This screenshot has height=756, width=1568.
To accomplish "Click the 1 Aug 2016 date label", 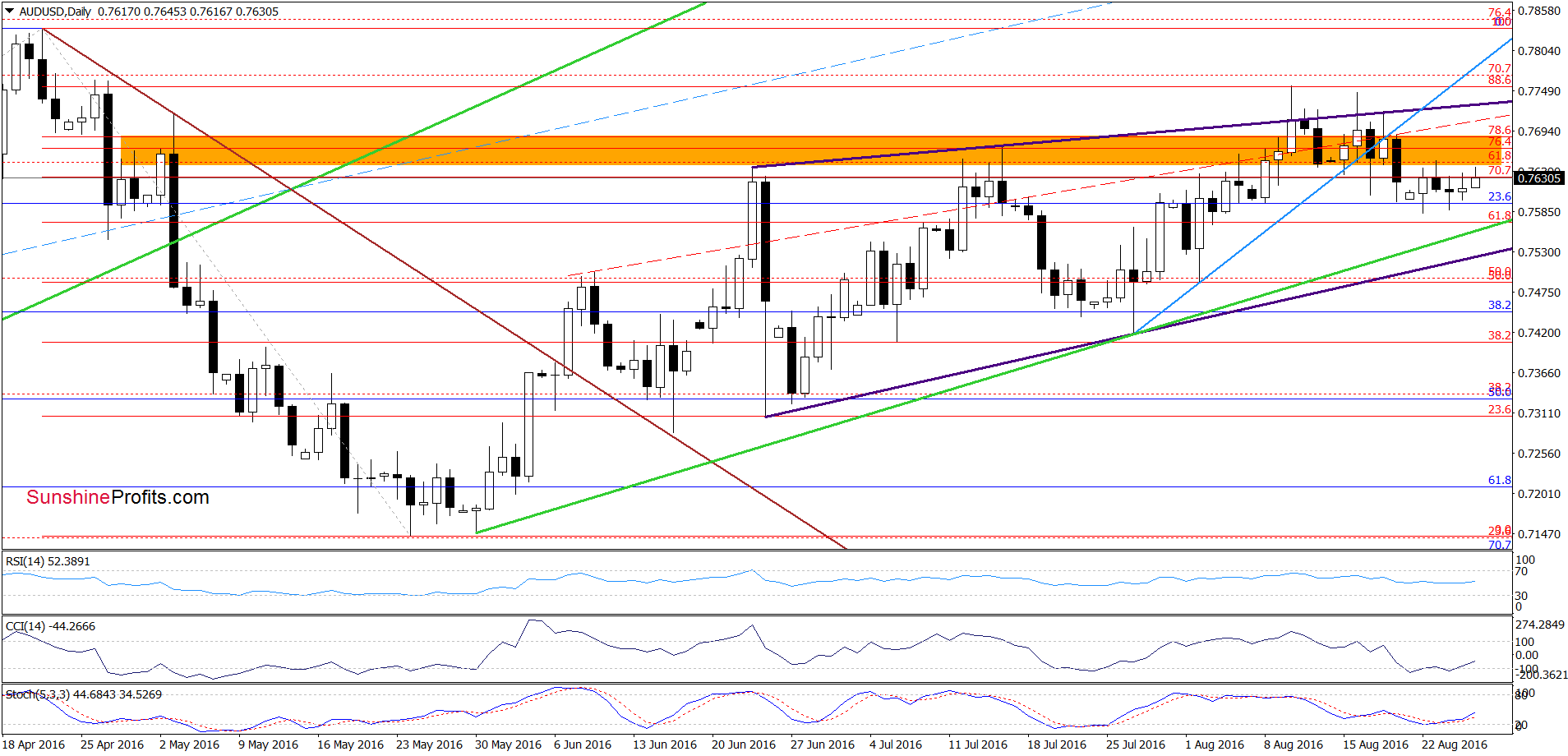I will (x=1215, y=744).
